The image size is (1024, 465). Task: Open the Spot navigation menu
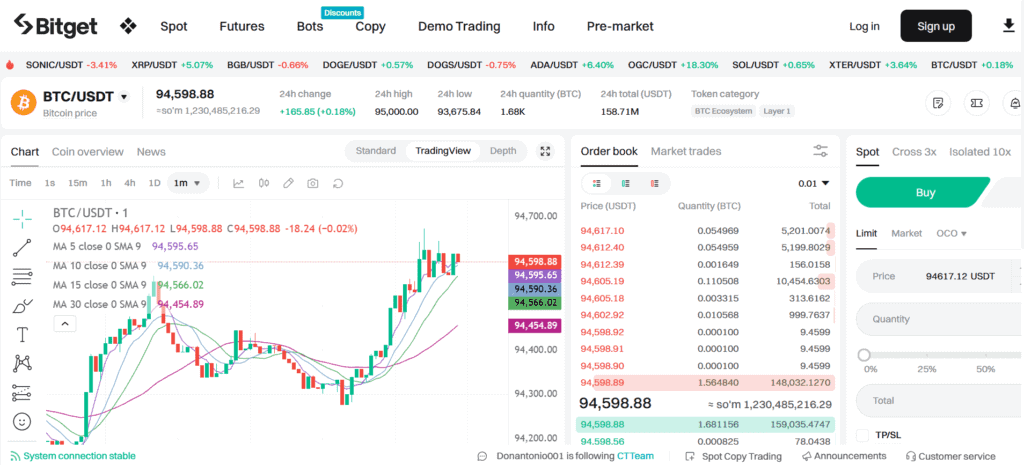click(x=174, y=27)
